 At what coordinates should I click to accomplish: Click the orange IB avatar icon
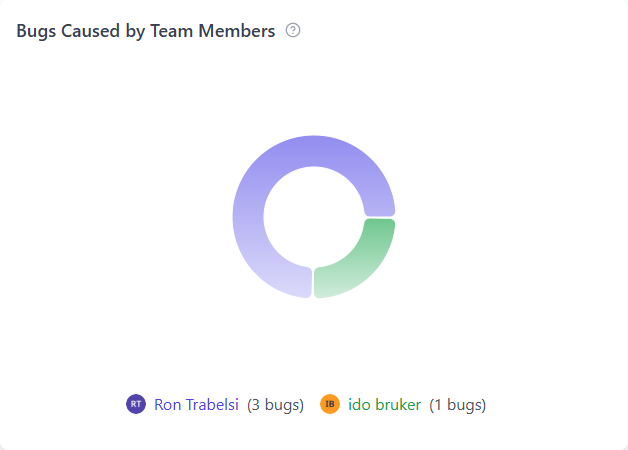[x=330, y=404]
